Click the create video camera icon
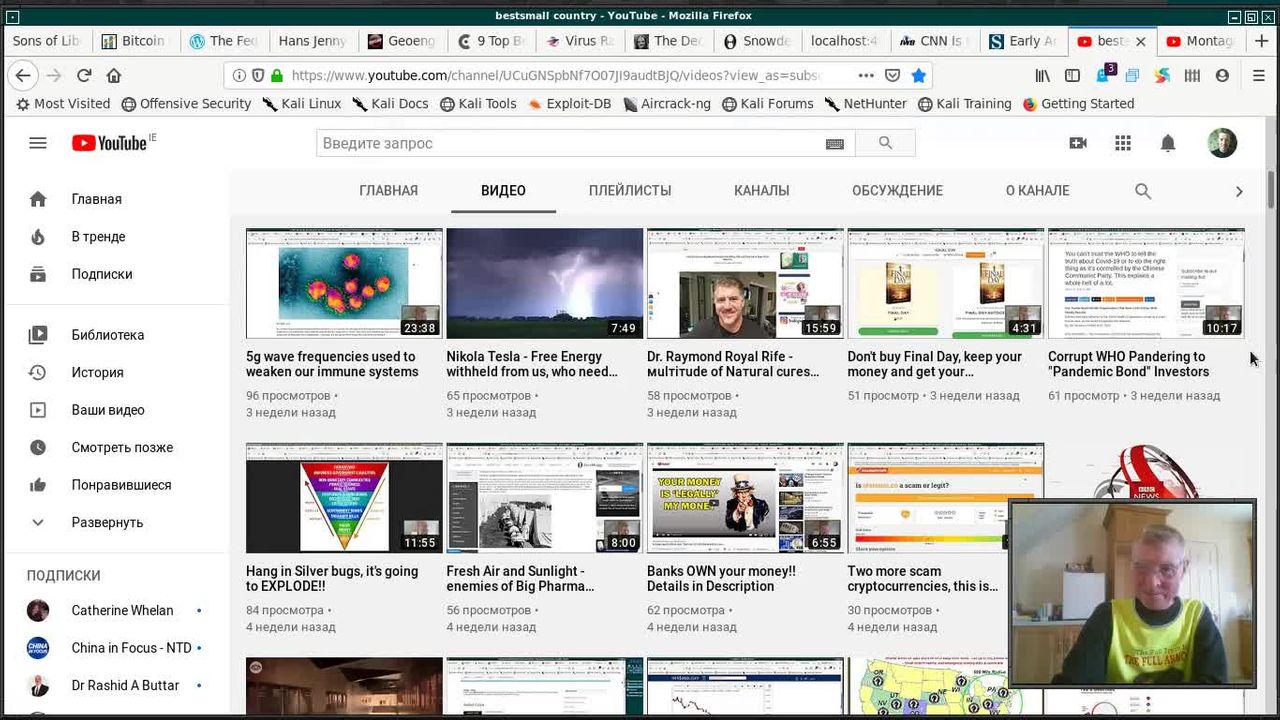This screenshot has width=1280, height=720. click(1078, 143)
